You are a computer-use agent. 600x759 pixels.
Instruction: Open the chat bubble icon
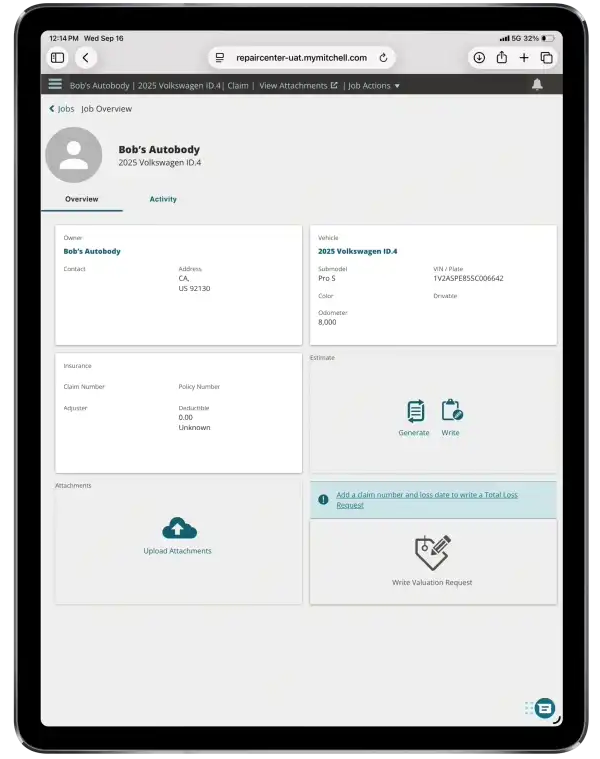[545, 709]
